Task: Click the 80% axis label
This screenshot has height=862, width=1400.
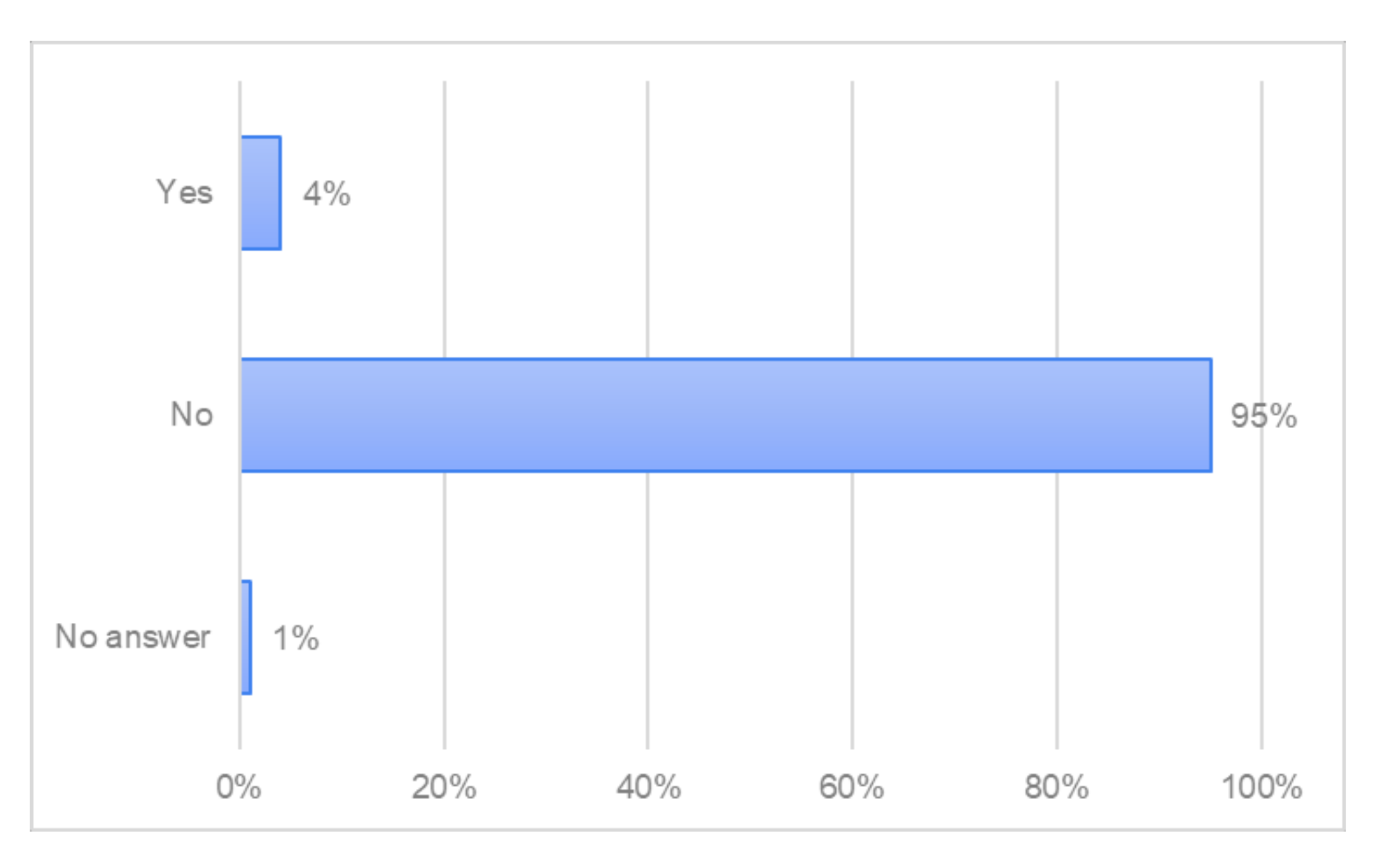Action: tap(1056, 787)
